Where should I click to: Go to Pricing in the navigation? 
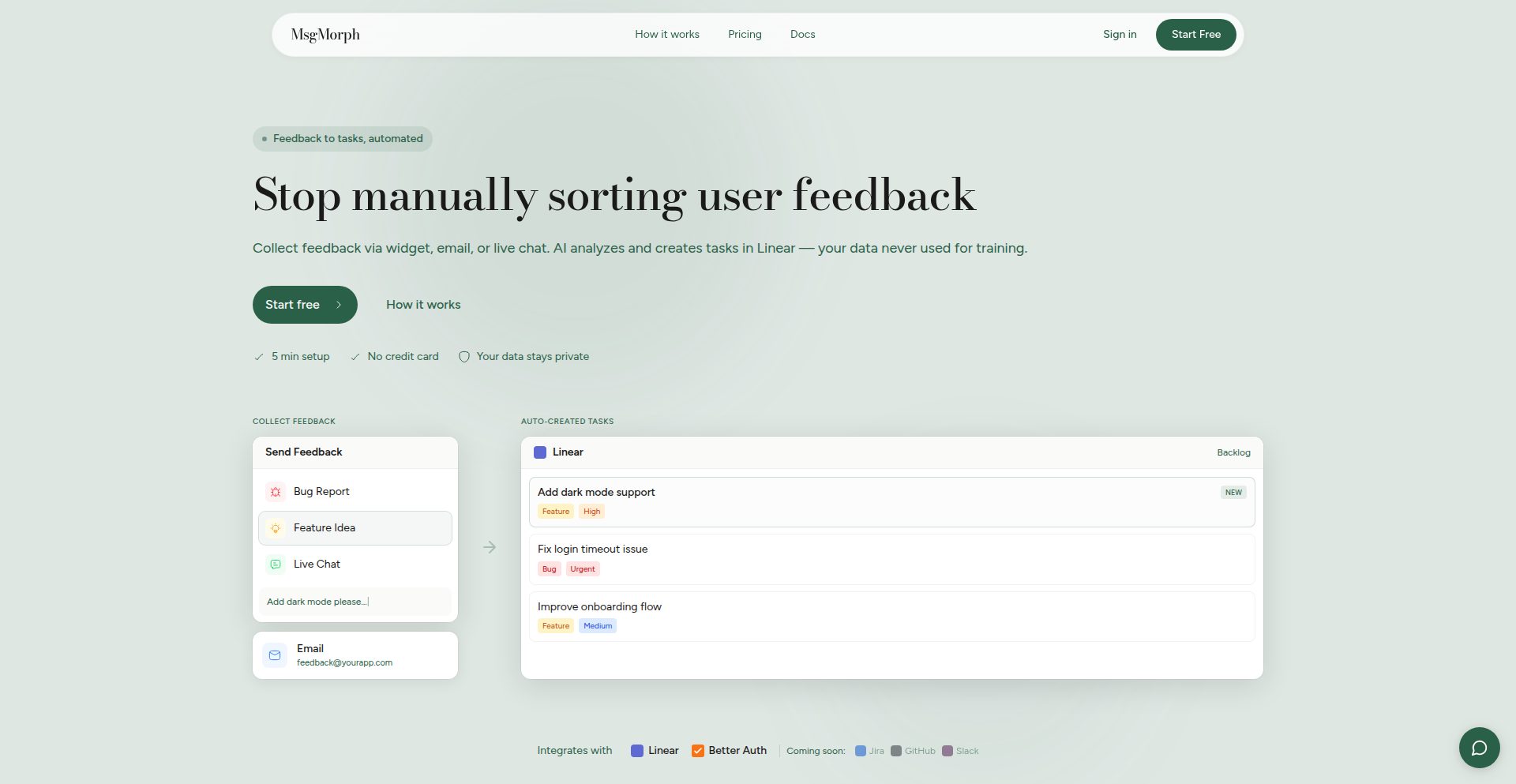tap(745, 35)
